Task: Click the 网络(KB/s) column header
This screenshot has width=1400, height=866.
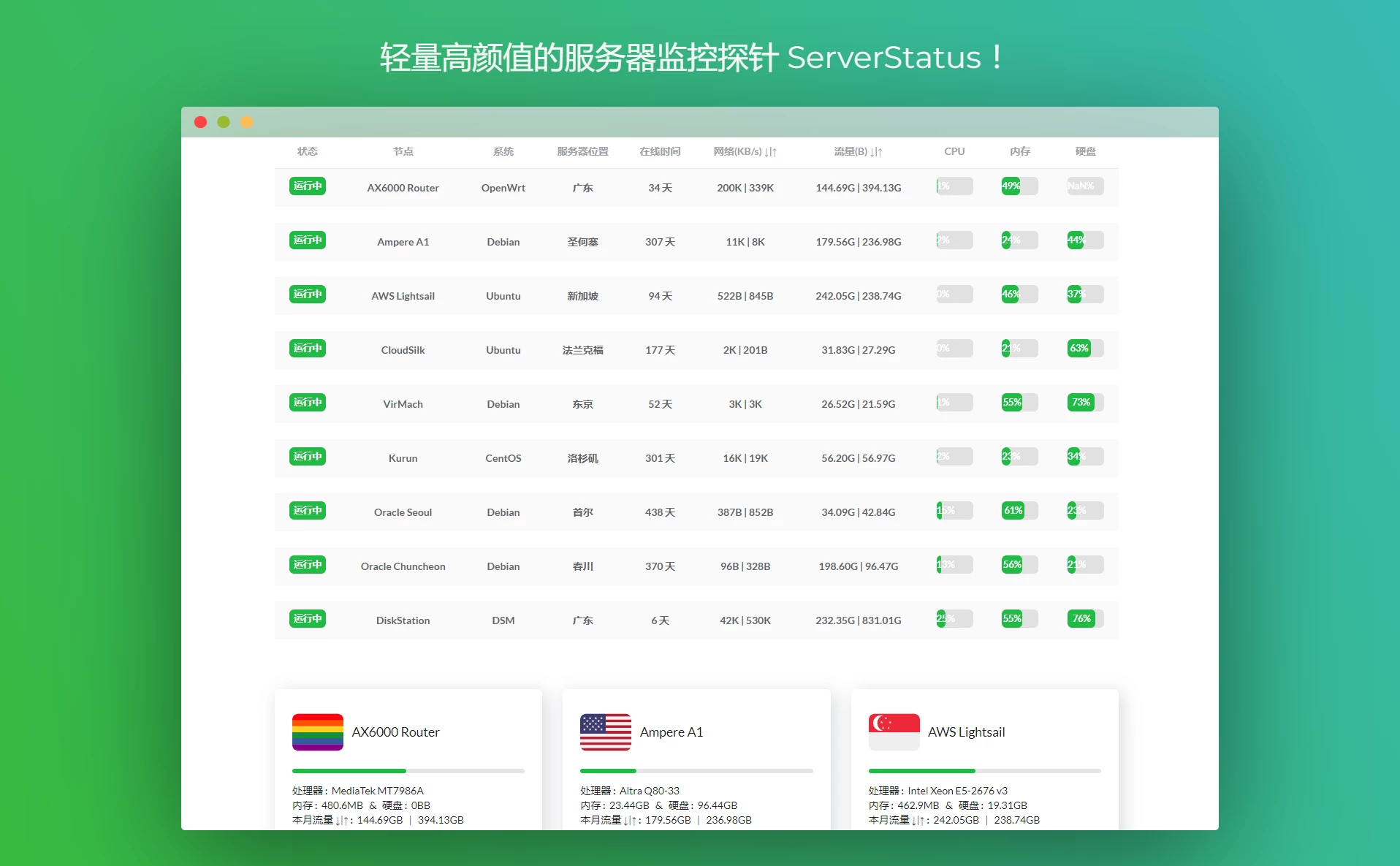Action: point(745,151)
